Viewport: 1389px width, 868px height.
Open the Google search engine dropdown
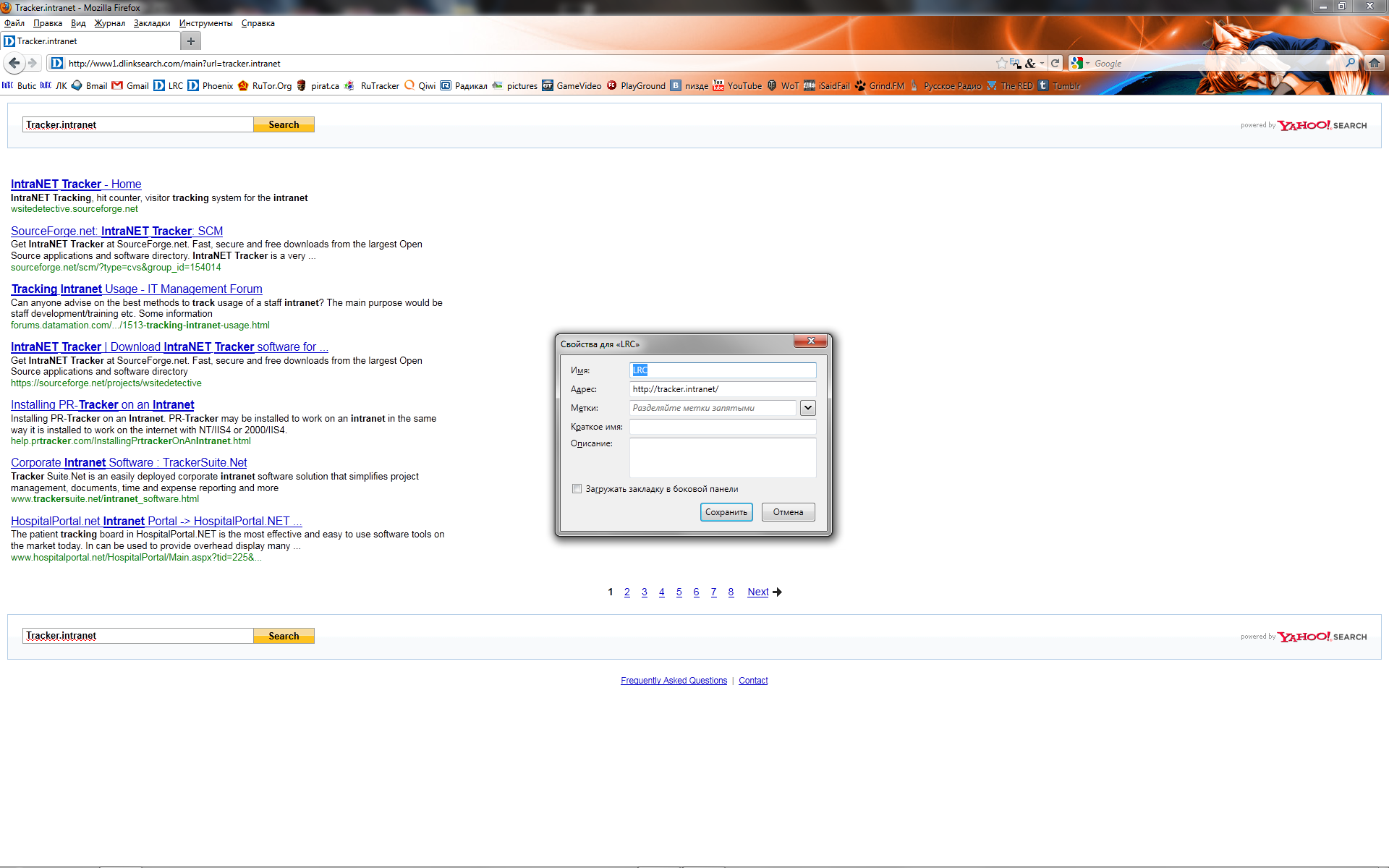1079,63
